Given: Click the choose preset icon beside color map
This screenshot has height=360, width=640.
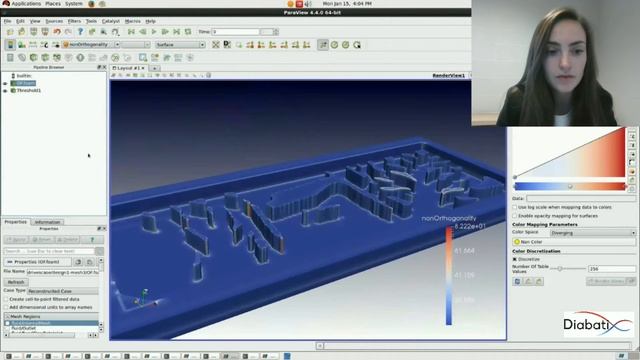Looking at the screenshot, I should (633, 171).
